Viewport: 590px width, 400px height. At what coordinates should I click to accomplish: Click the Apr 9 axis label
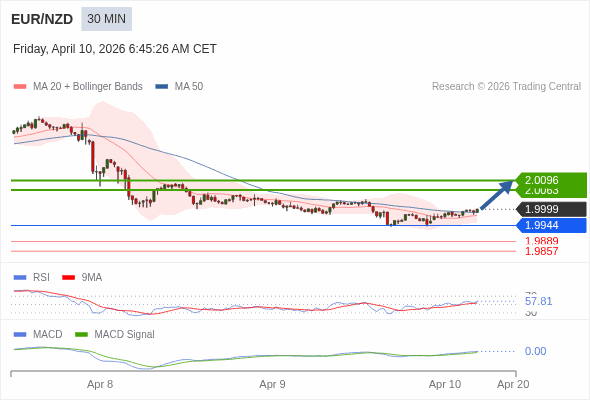(272, 385)
